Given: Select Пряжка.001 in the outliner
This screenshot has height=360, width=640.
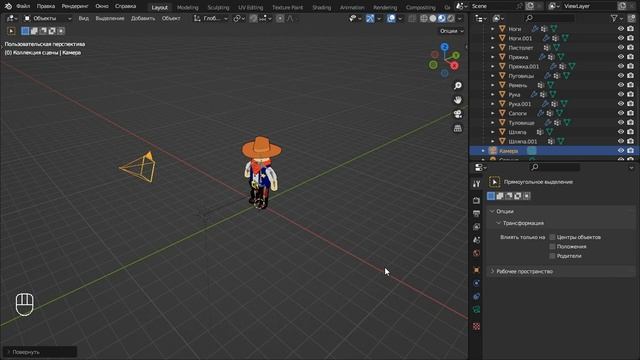Looking at the screenshot, I should 524,67.
